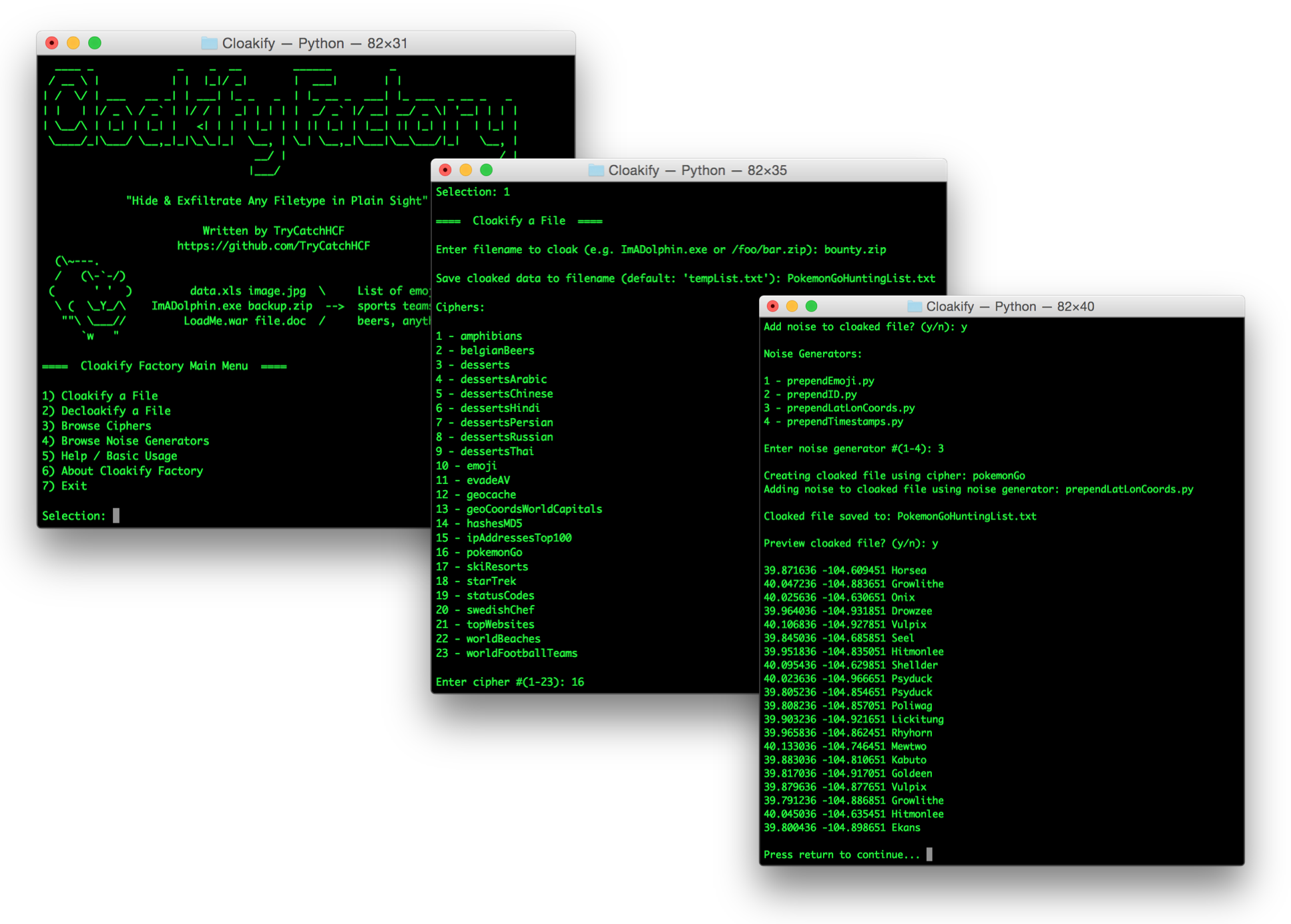Click cipher '1 - amphibians'
The height and width of the screenshot is (924, 1291).
(479, 336)
